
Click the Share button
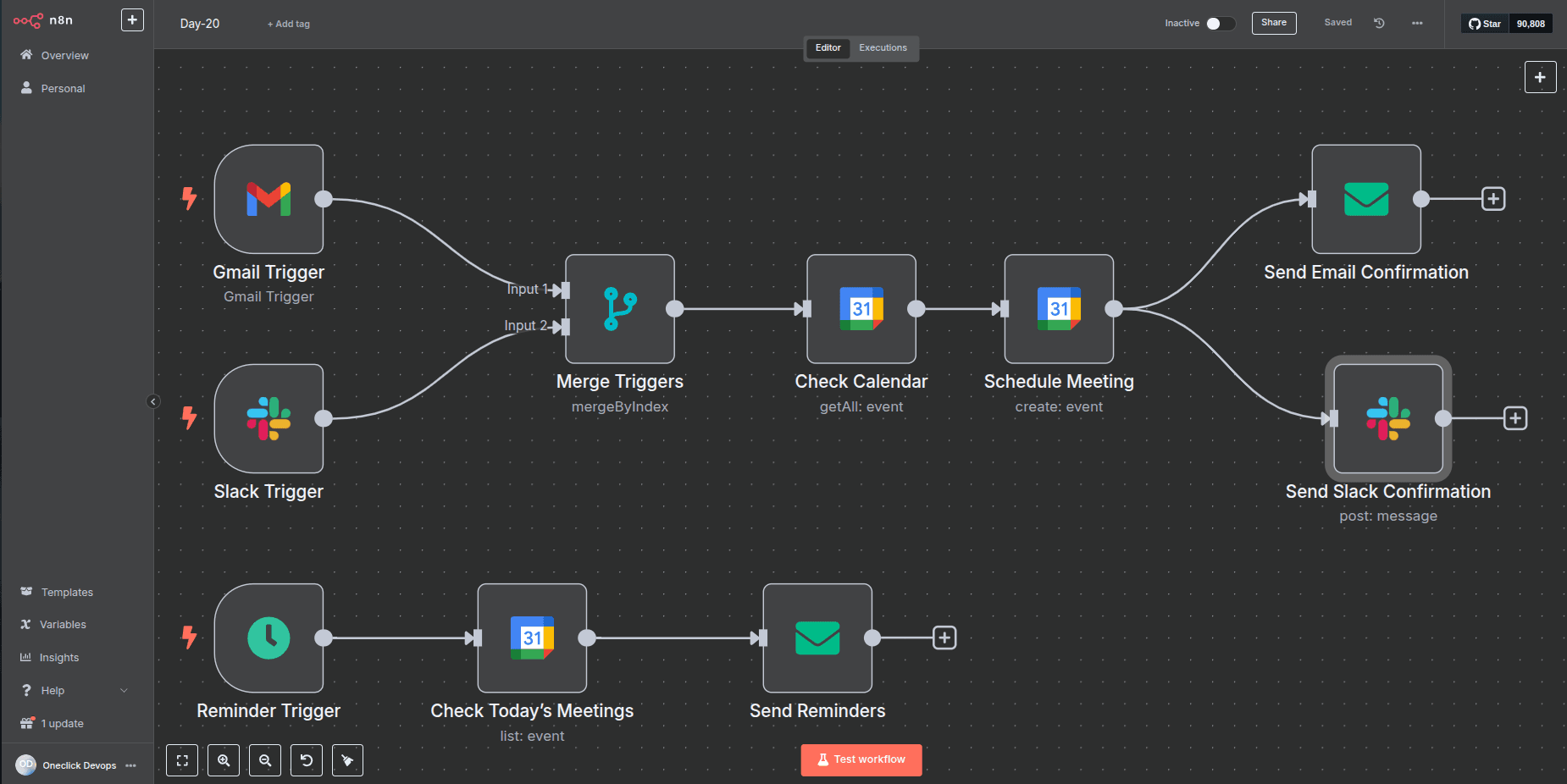pos(1274,23)
